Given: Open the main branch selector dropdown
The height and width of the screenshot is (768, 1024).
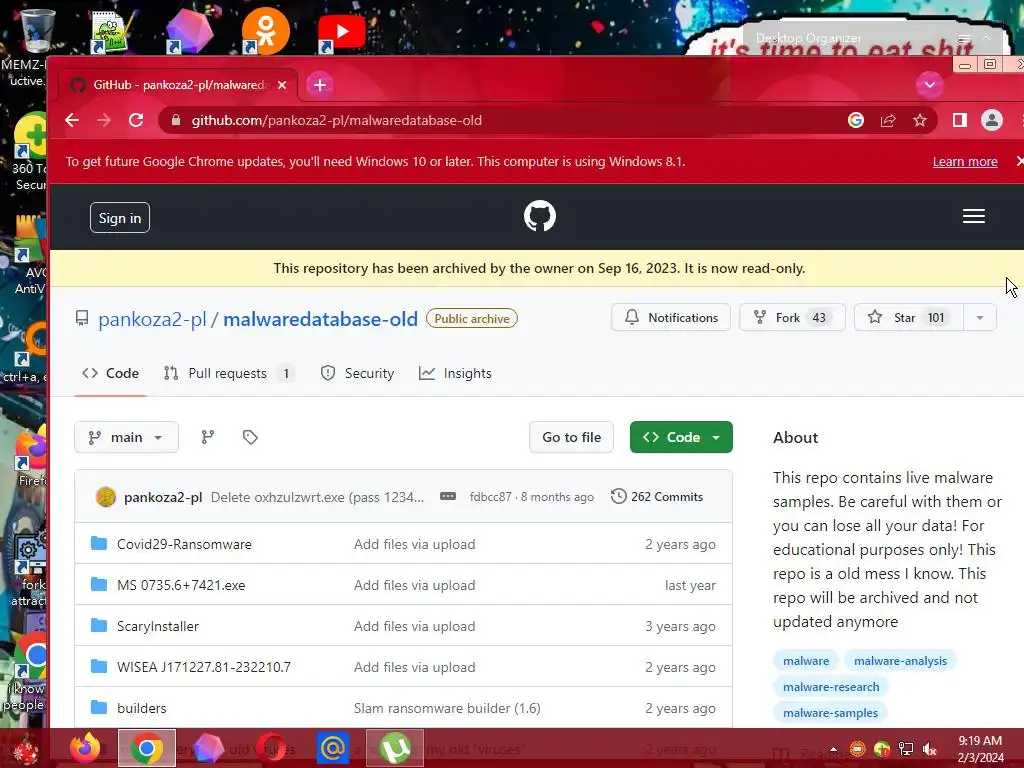Looking at the screenshot, I should click(x=126, y=438).
